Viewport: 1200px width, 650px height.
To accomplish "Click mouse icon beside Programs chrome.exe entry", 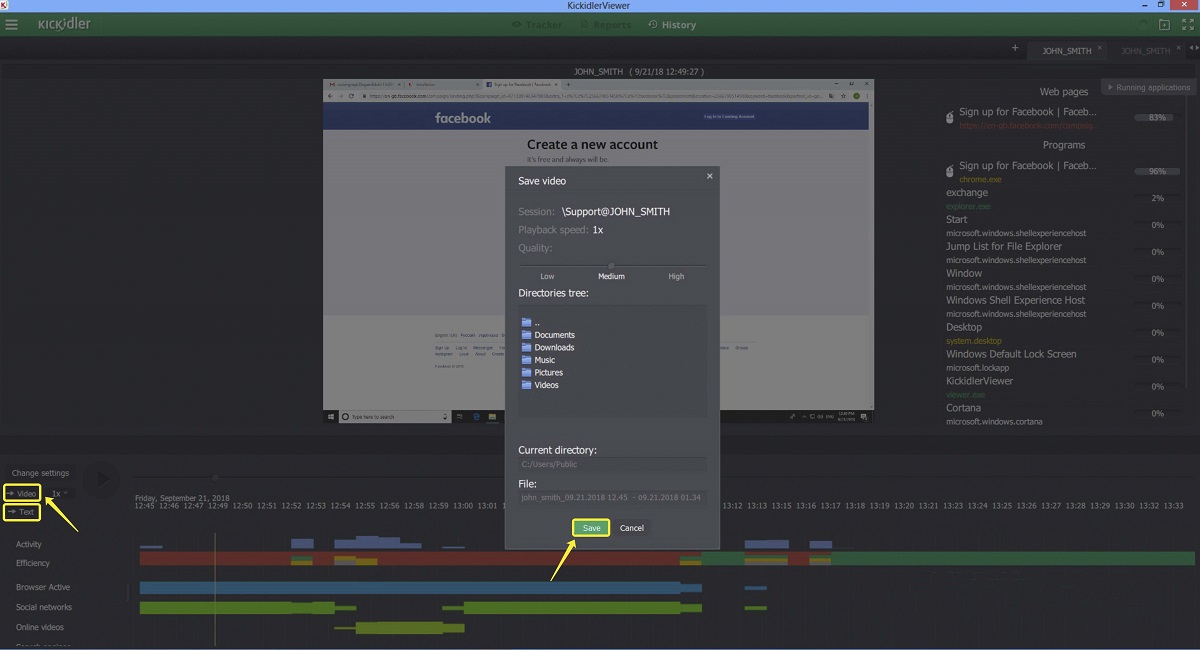I will click(x=950, y=171).
